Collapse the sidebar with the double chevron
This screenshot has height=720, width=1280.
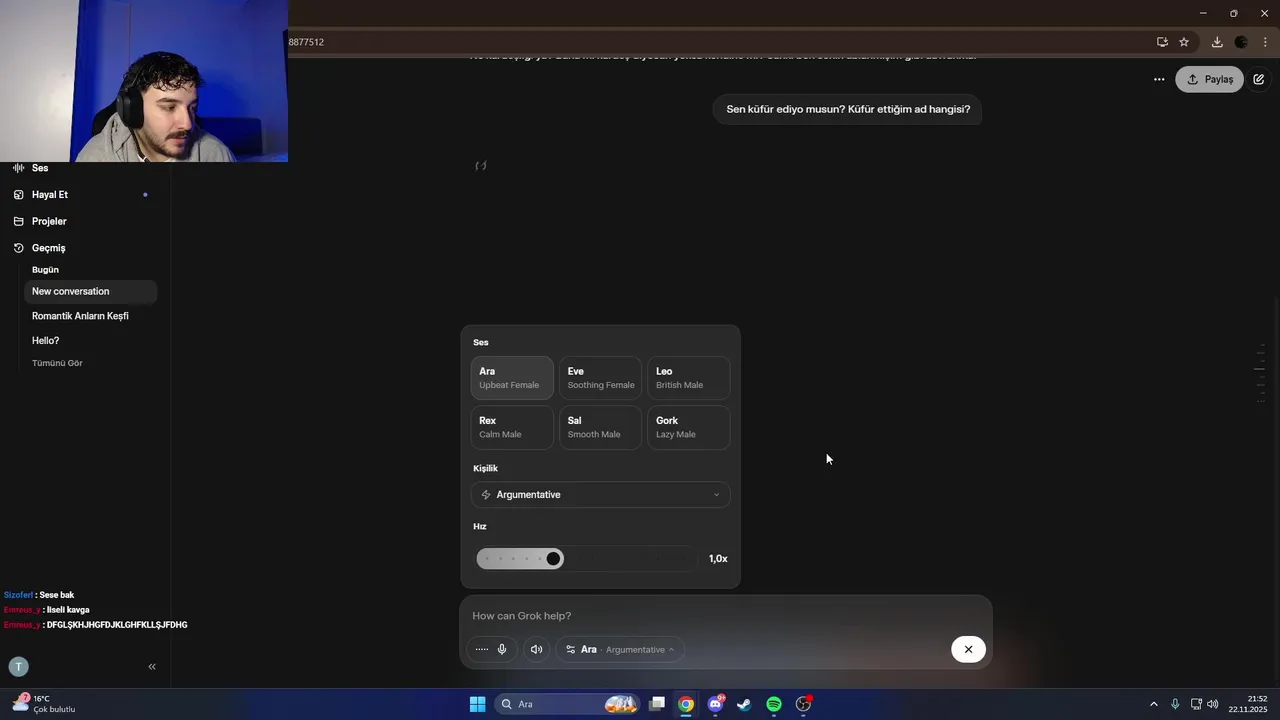point(152,667)
